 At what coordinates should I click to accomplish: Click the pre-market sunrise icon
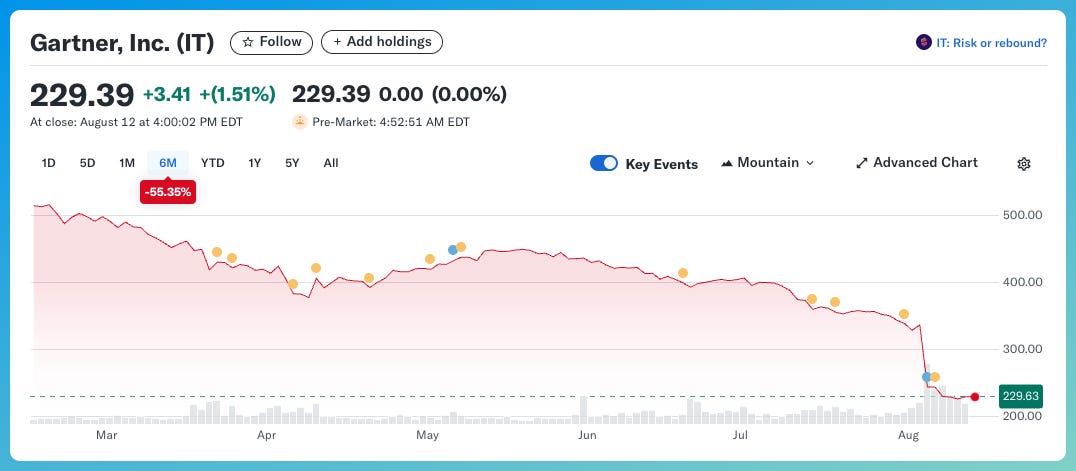pos(300,122)
